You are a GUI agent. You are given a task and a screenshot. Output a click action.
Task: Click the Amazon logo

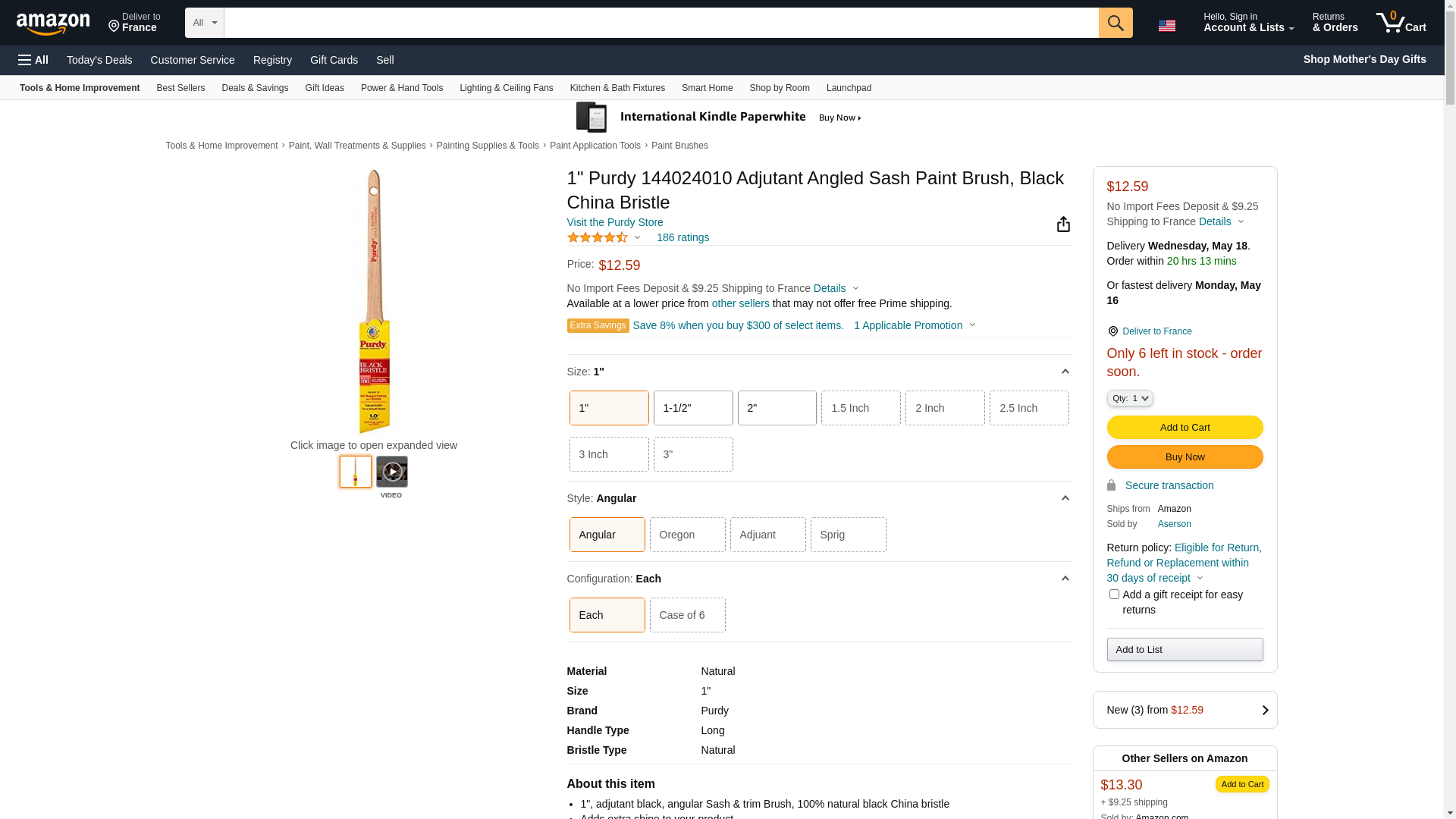53,24
